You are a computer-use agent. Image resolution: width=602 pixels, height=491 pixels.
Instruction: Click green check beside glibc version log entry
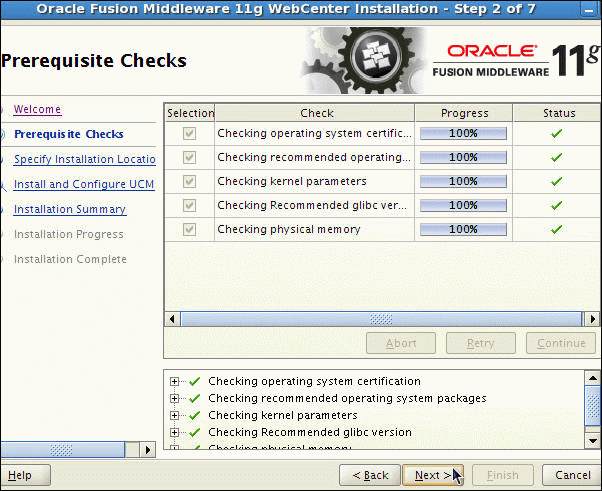[x=195, y=432]
